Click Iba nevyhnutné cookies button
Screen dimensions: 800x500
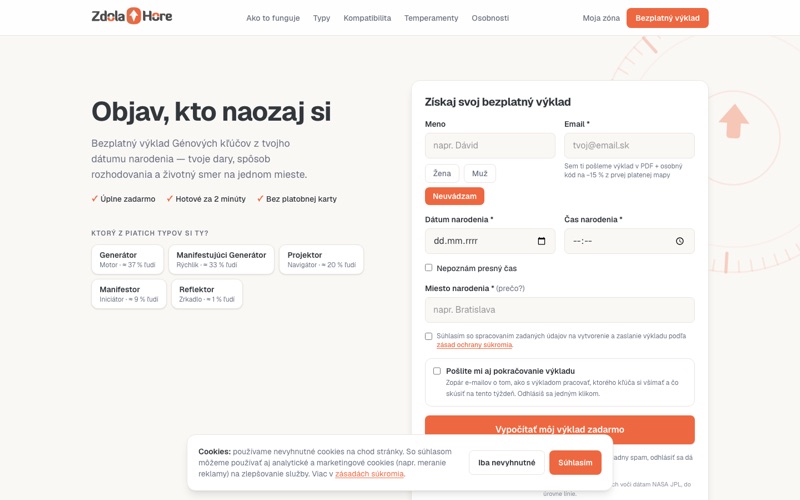(x=507, y=463)
